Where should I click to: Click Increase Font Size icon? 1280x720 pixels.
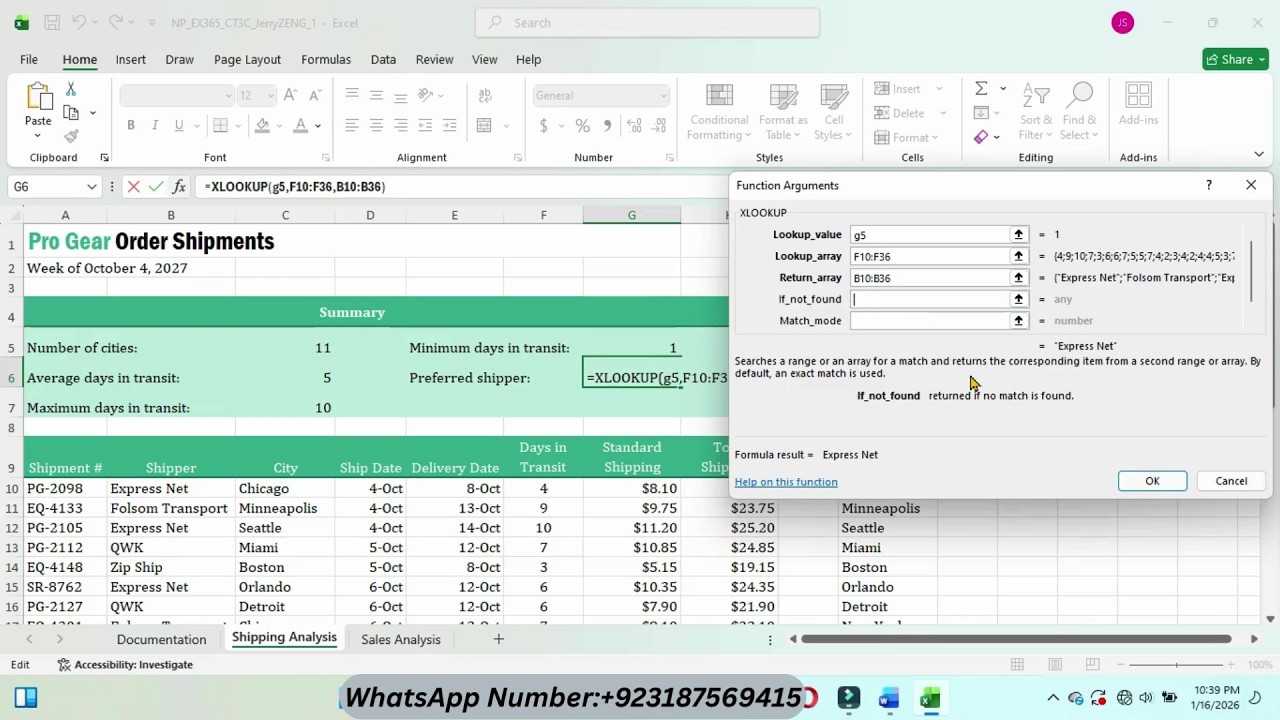pyautogui.click(x=290, y=95)
